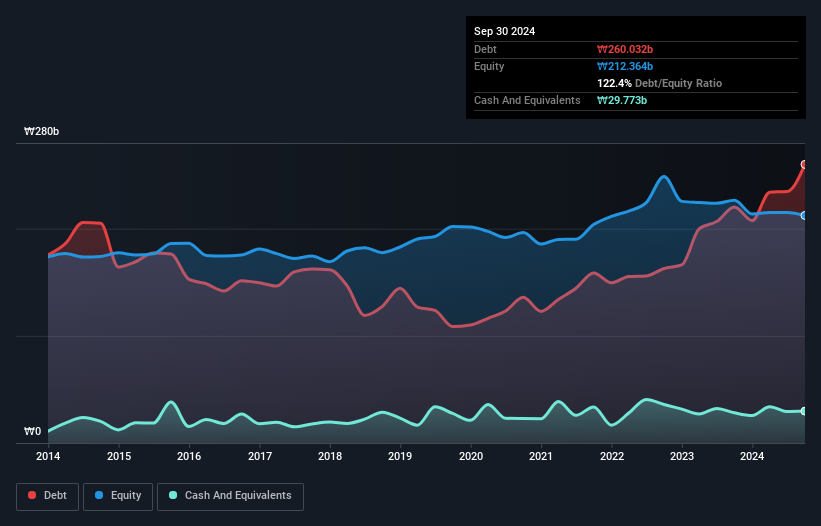Image resolution: width=821 pixels, height=526 pixels.
Task: Click Cash And Equivalents tooltip label
Action: tap(527, 100)
